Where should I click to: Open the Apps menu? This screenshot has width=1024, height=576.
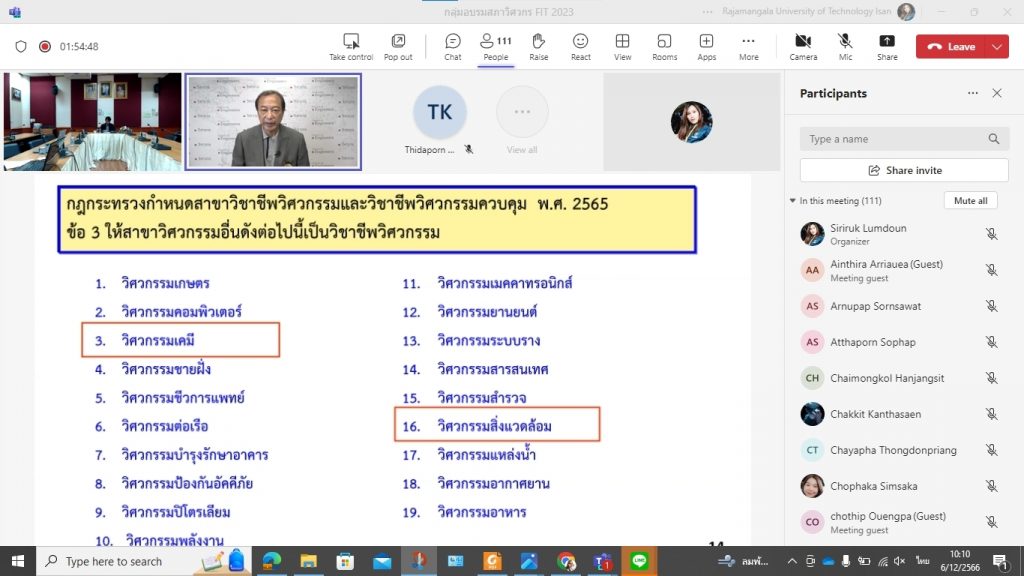coord(706,46)
